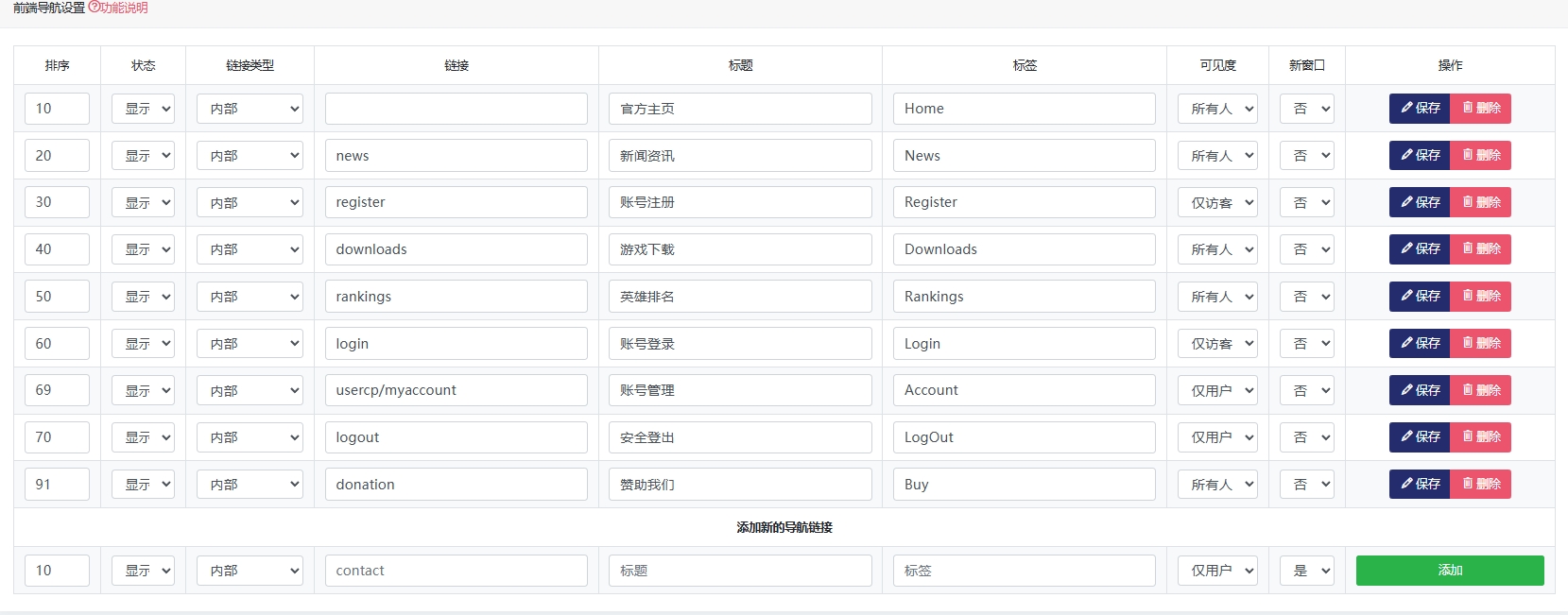Expand status dropdown in the news row
The height and width of the screenshot is (615, 1568).
(143, 156)
